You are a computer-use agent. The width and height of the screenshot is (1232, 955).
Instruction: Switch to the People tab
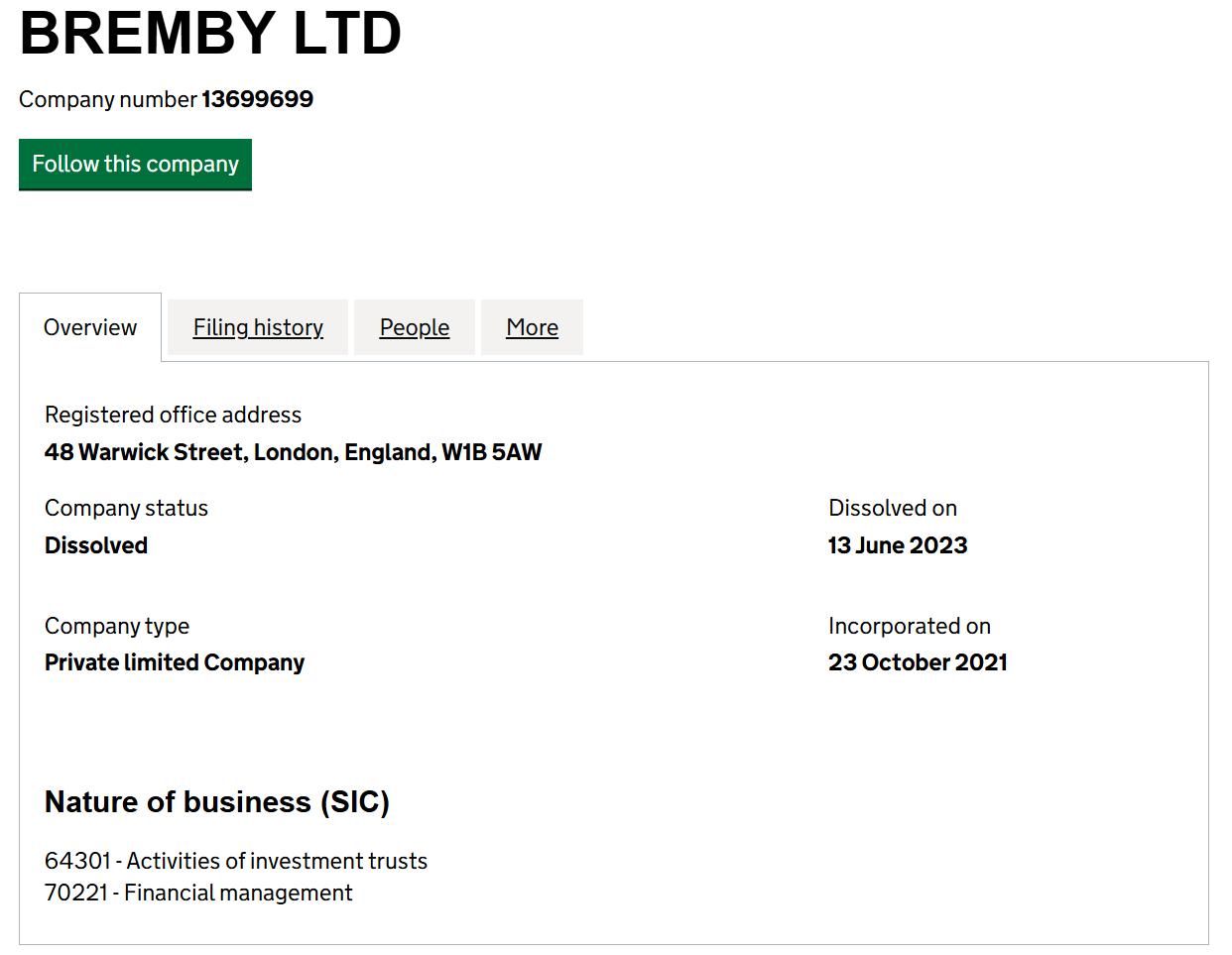pyautogui.click(x=415, y=327)
